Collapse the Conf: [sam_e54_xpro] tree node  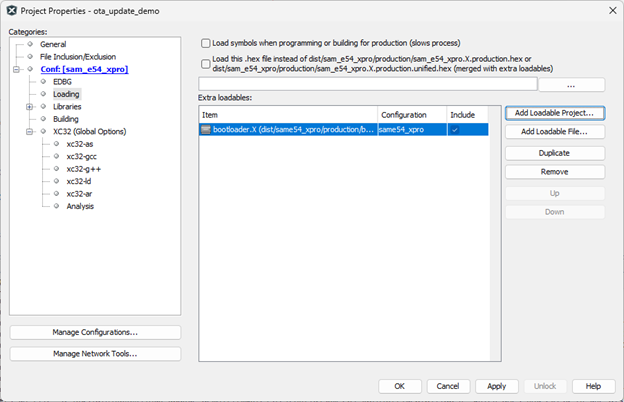pyautogui.click(x=17, y=69)
